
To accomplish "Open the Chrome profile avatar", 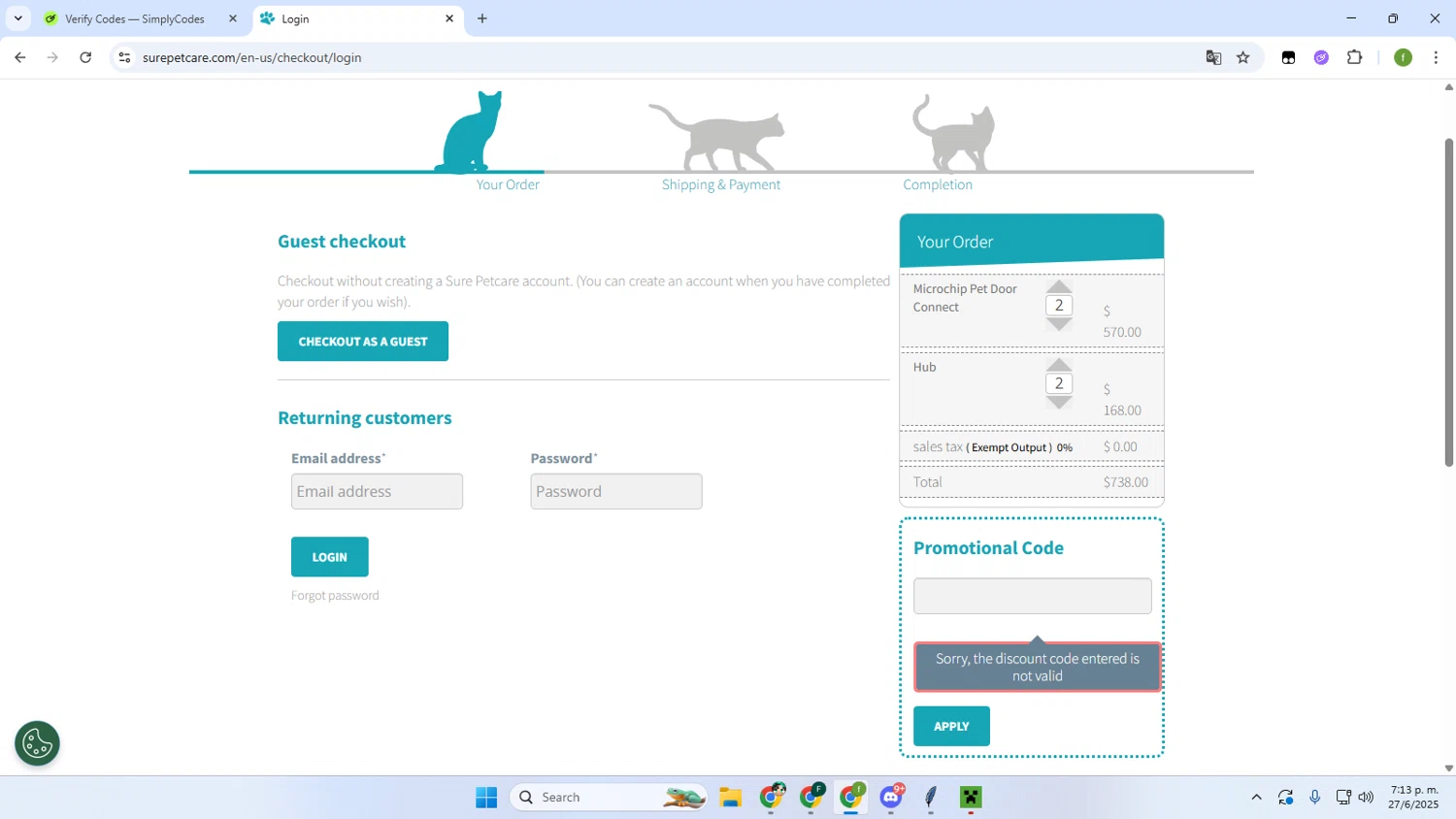I will click(x=1403, y=57).
